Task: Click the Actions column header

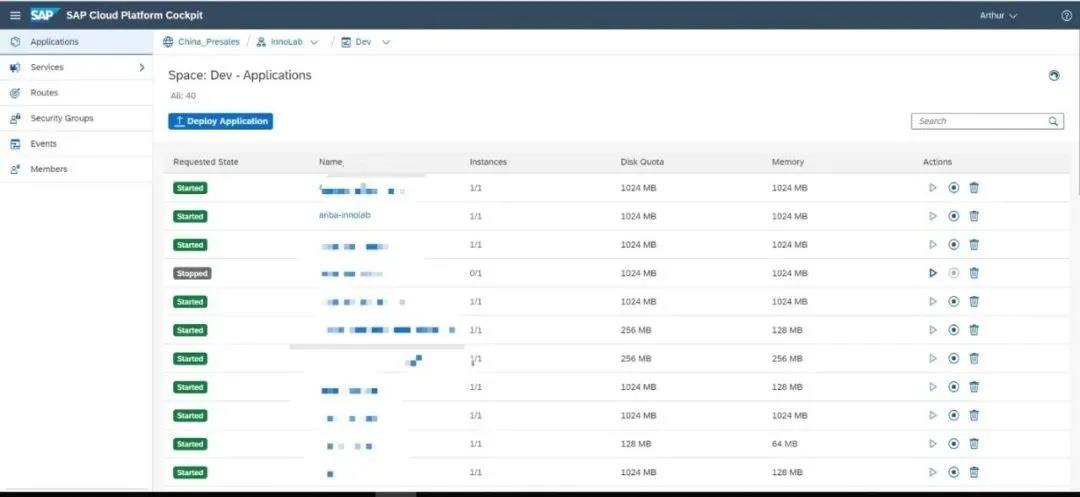Action: pyautogui.click(x=937, y=162)
